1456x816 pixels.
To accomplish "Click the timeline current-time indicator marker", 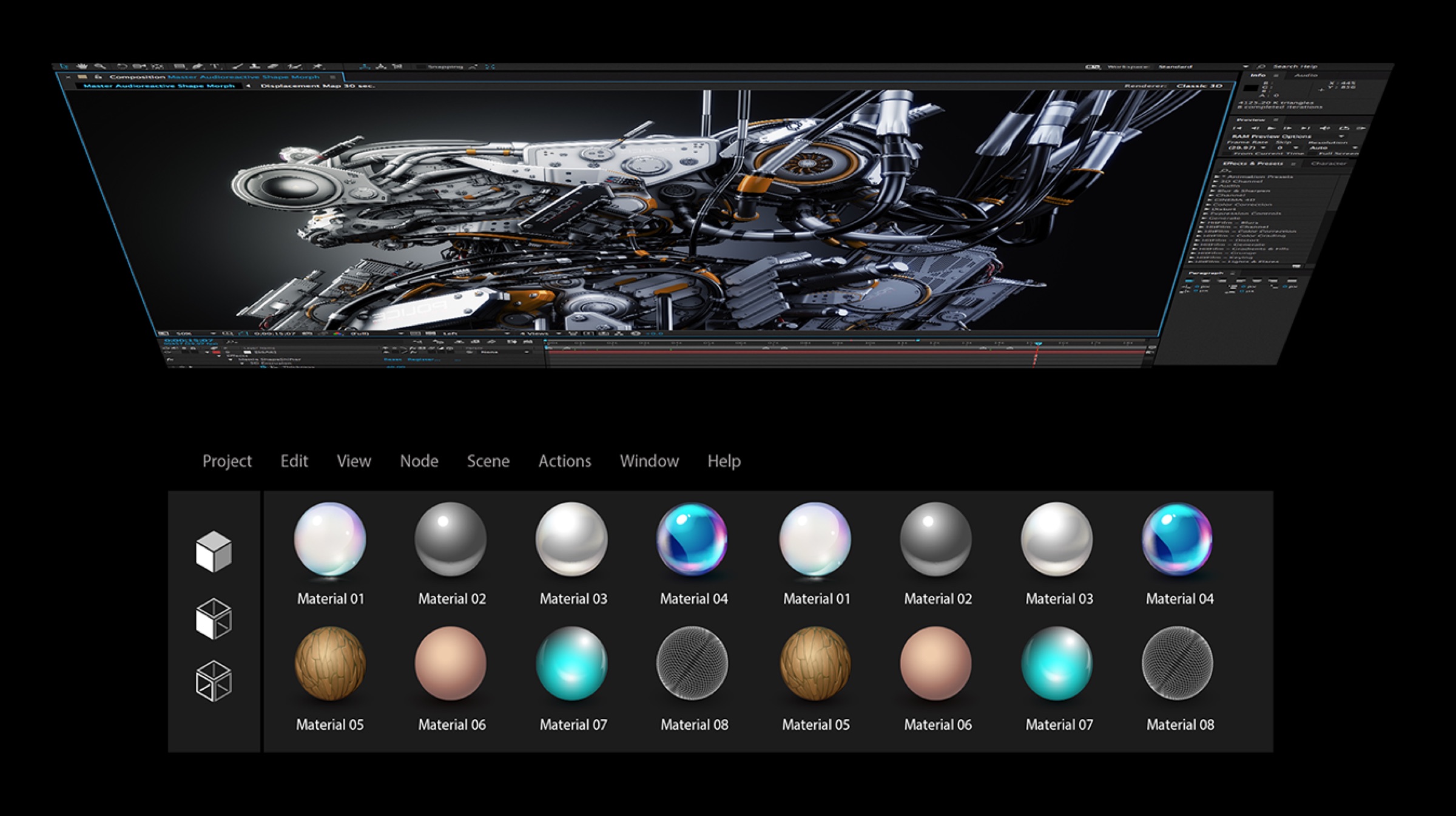I will 1038,344.
